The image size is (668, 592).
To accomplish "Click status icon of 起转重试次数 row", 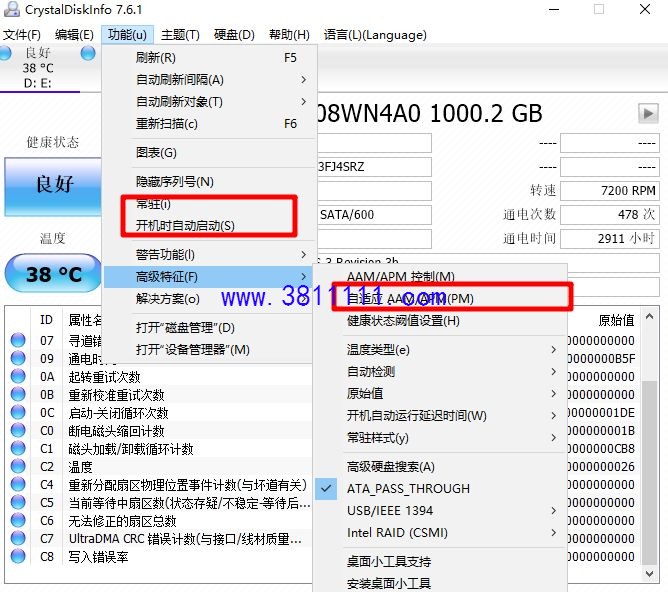I will [18, 376].
